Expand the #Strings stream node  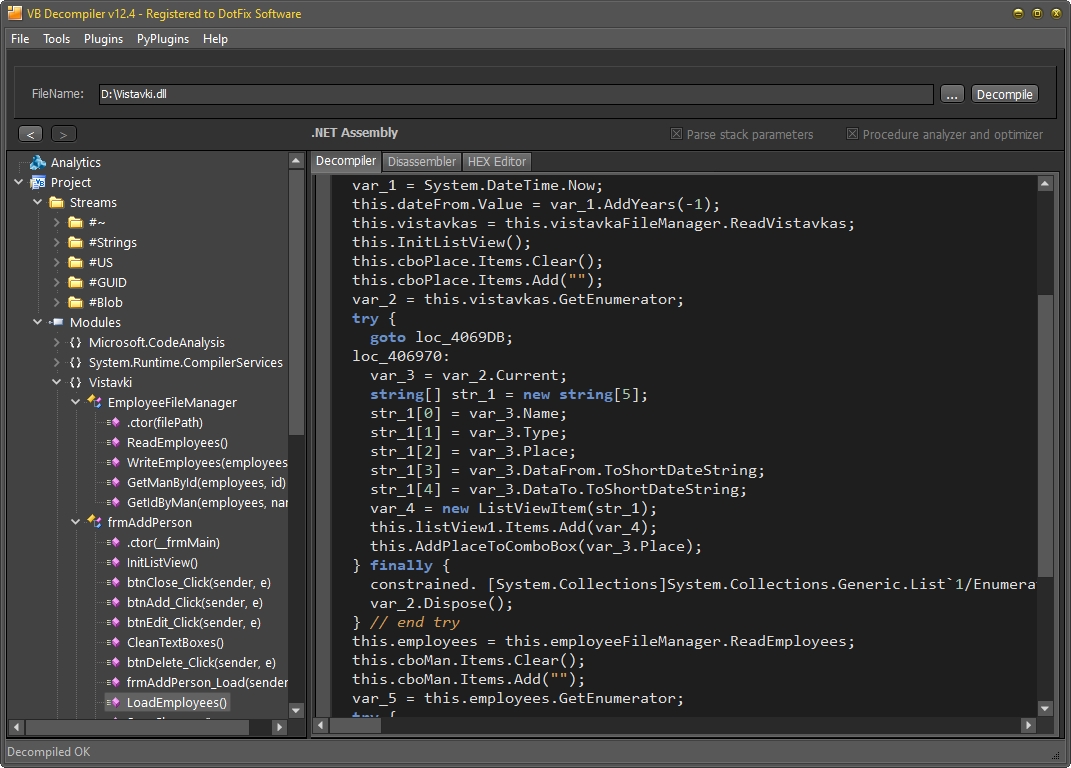[57, 243]
